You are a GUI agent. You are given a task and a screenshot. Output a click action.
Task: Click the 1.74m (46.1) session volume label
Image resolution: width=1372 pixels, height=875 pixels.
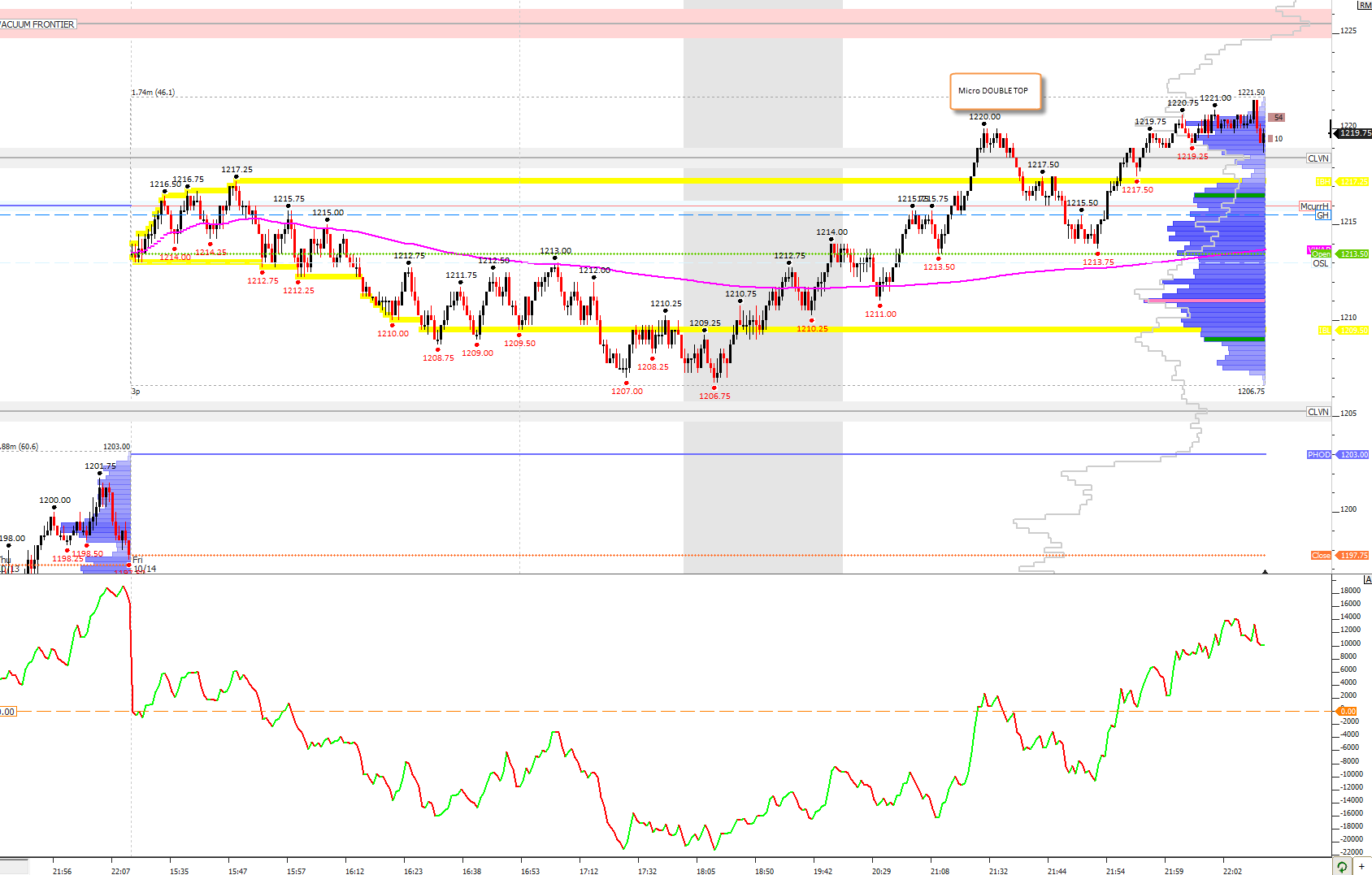tap(153, 93)
